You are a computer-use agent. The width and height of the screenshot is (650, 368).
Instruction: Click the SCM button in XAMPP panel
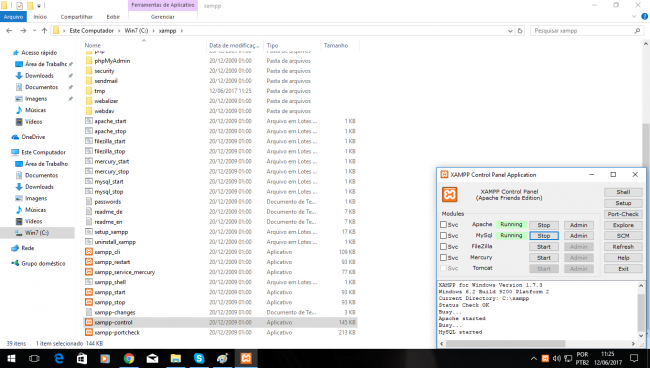point(623,236)
